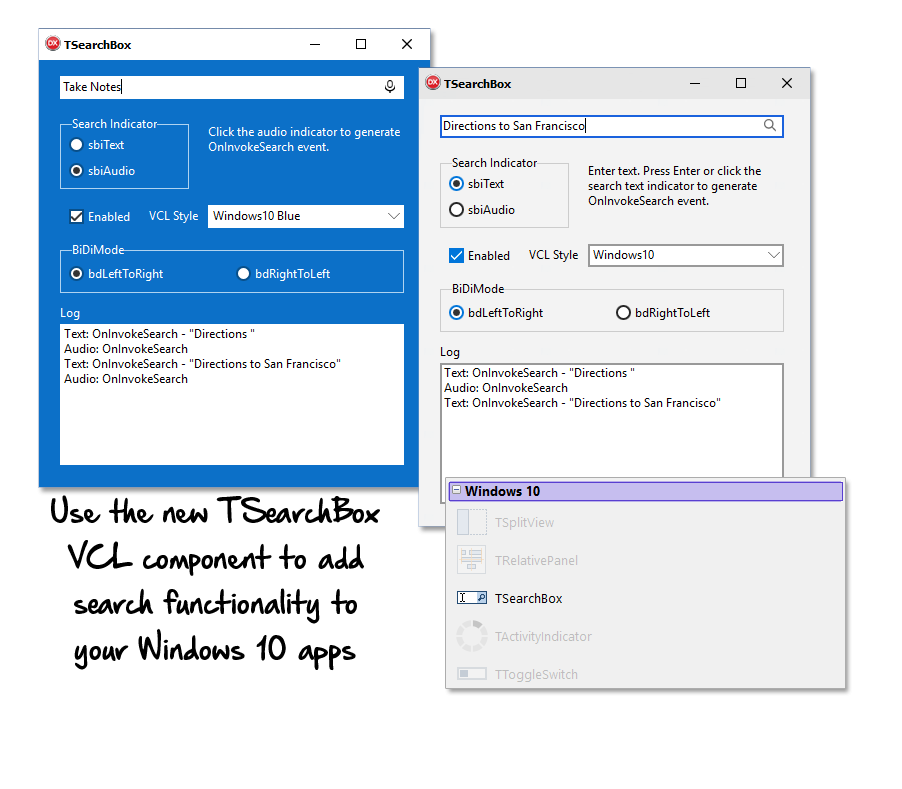Select the TToggleSwitch component icon
902x789 pixels.
(x=472, y=673)
